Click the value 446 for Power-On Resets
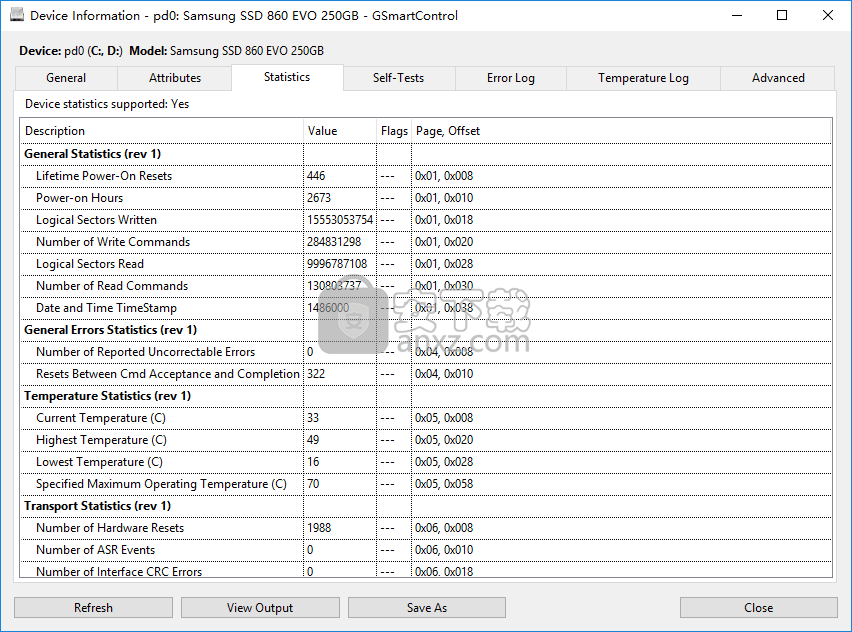The width and height of the screenshot is (852, 632). (x=316, y=176)
